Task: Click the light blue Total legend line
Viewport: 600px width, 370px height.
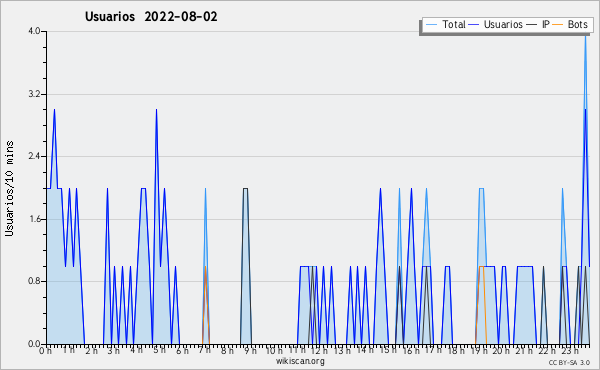Action: coord(431,25)
